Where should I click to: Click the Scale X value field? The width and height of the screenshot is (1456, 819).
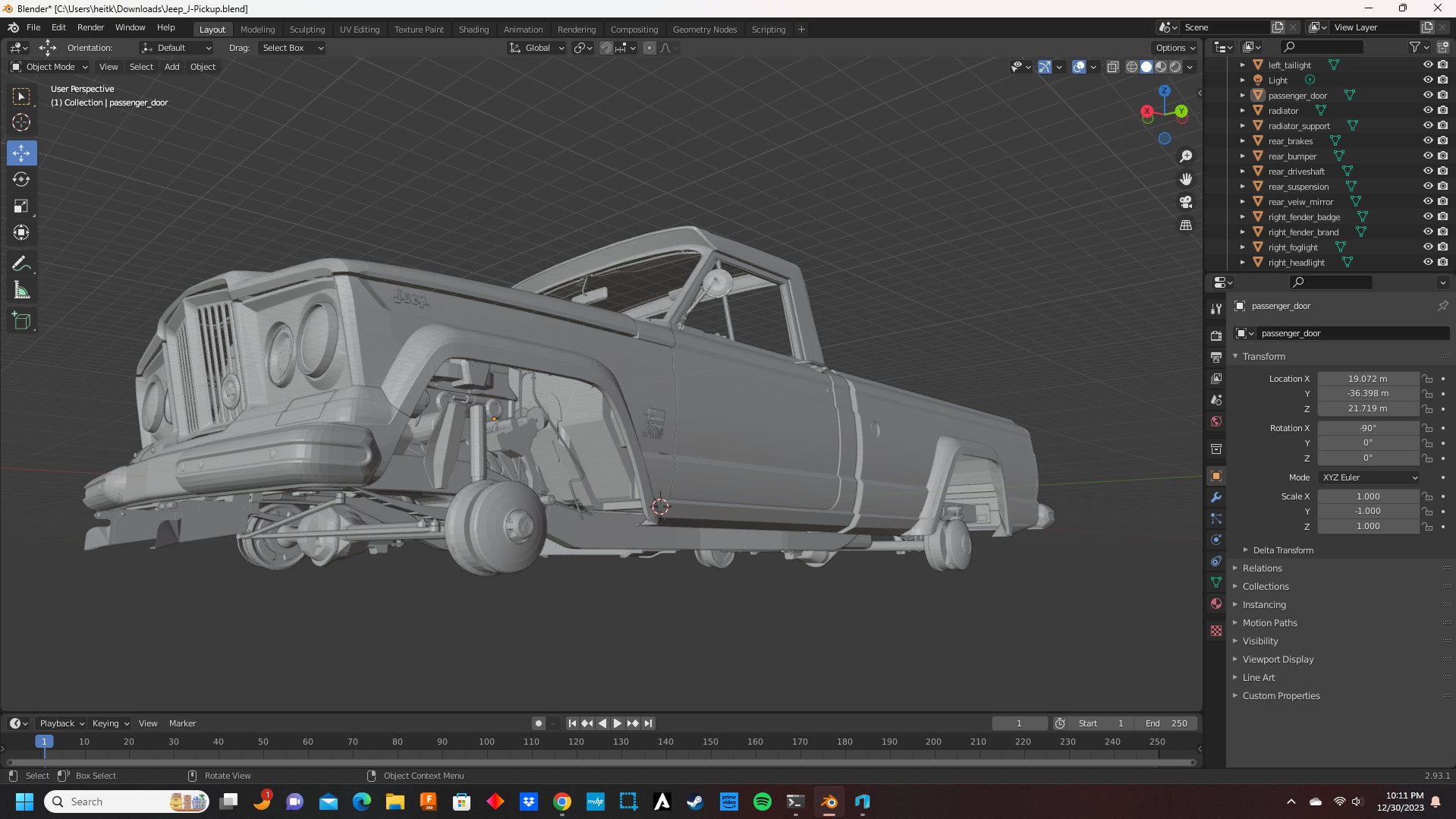point(1367,496)
